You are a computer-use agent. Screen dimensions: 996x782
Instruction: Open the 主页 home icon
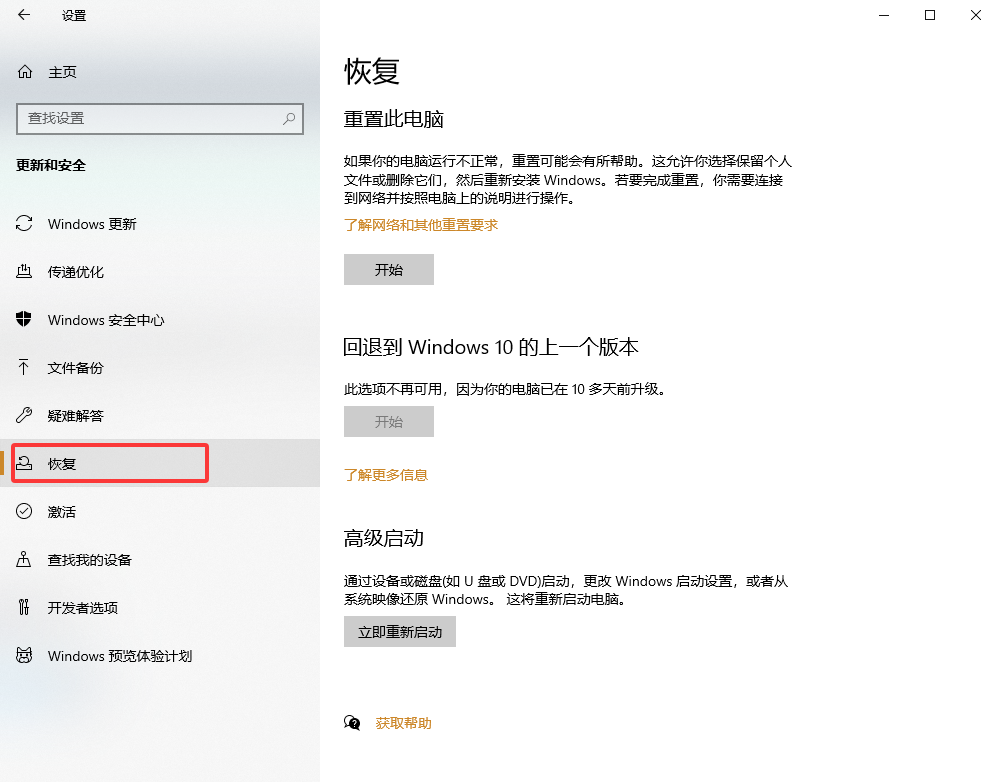pos(24,71)
